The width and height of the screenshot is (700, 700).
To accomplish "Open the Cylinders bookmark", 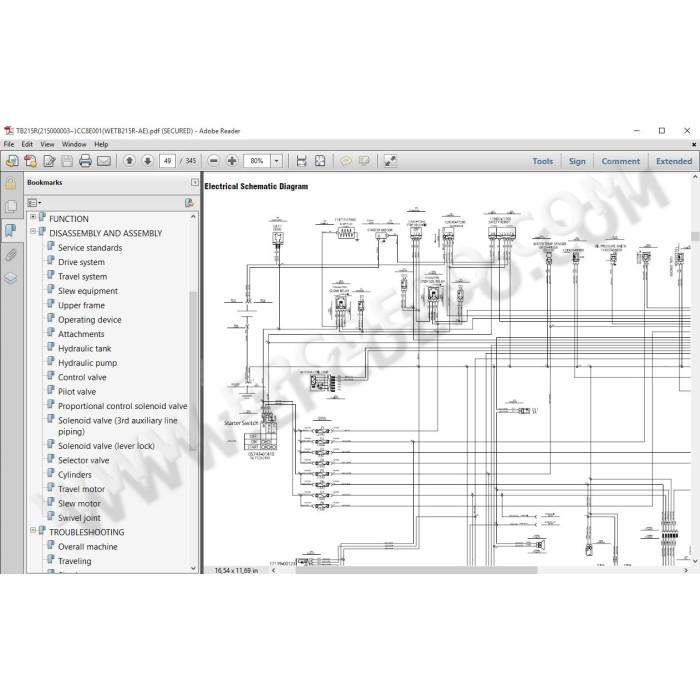I will coord(75,475).
